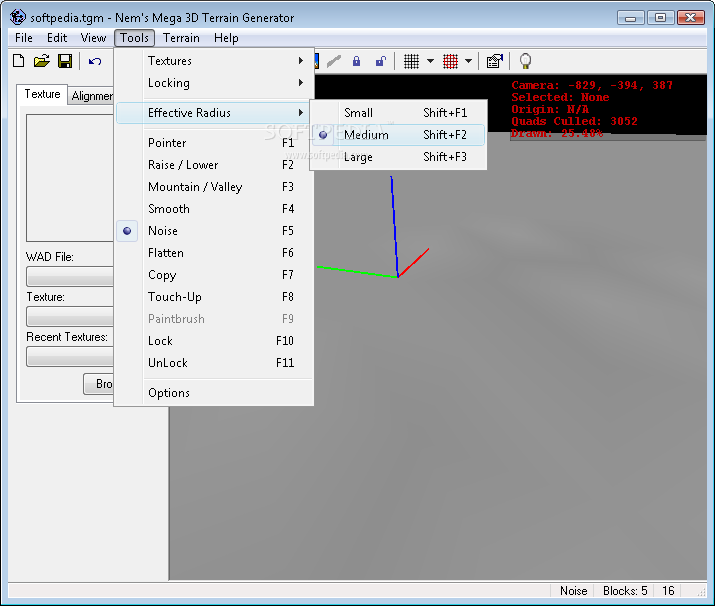The height and width of the screenshot is (606, 715).
Task: Choose the Noise tool entry
Action: coord(214,231)
